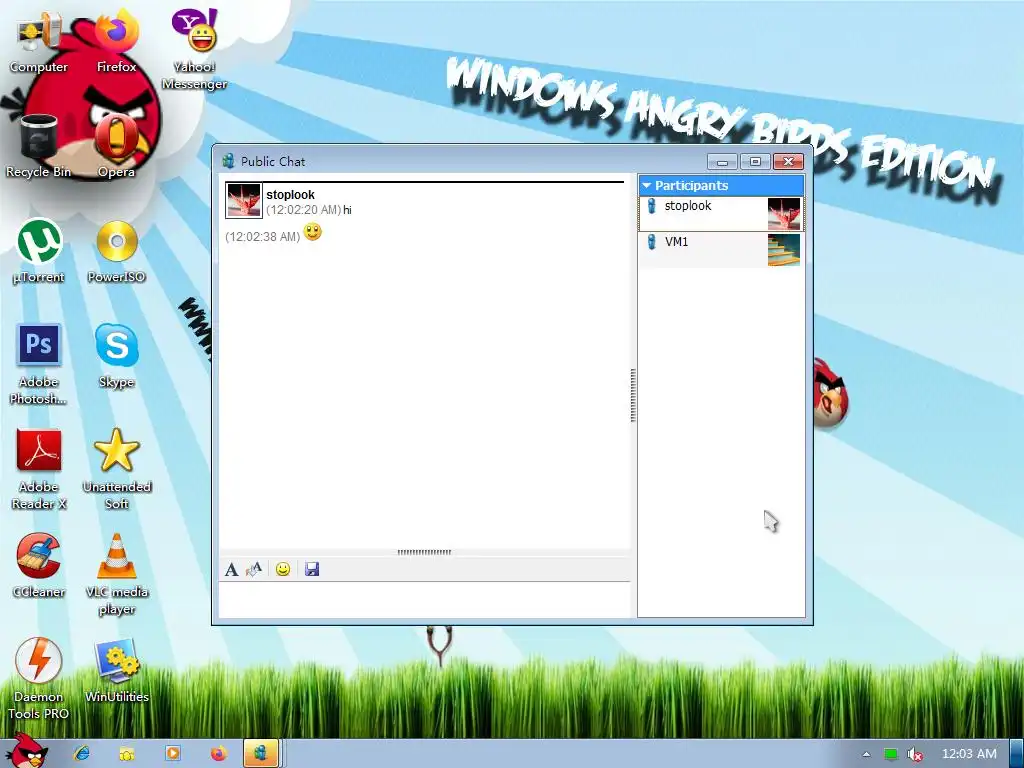Viewport: 1024px width, 768px height.
Task: Open the smiley emoticon picker
Action: pyautogui.click(x=283, y=569)
